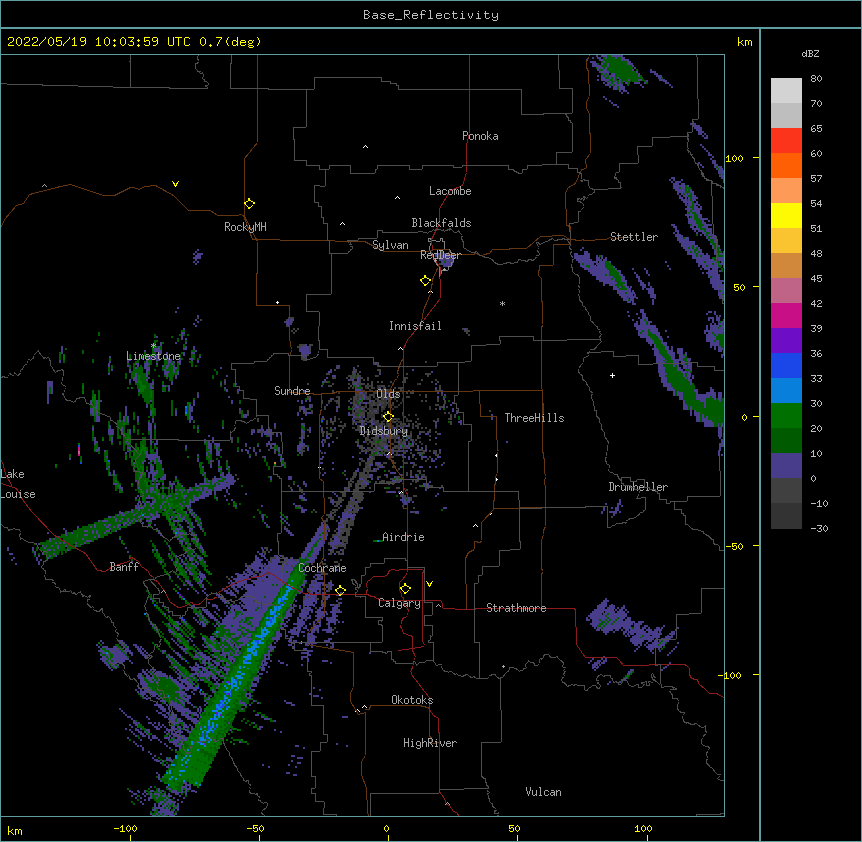The width and height of the screenshot is (862, 842).
Task: Click the km unit label at top right
Action: tap(744, 42)
